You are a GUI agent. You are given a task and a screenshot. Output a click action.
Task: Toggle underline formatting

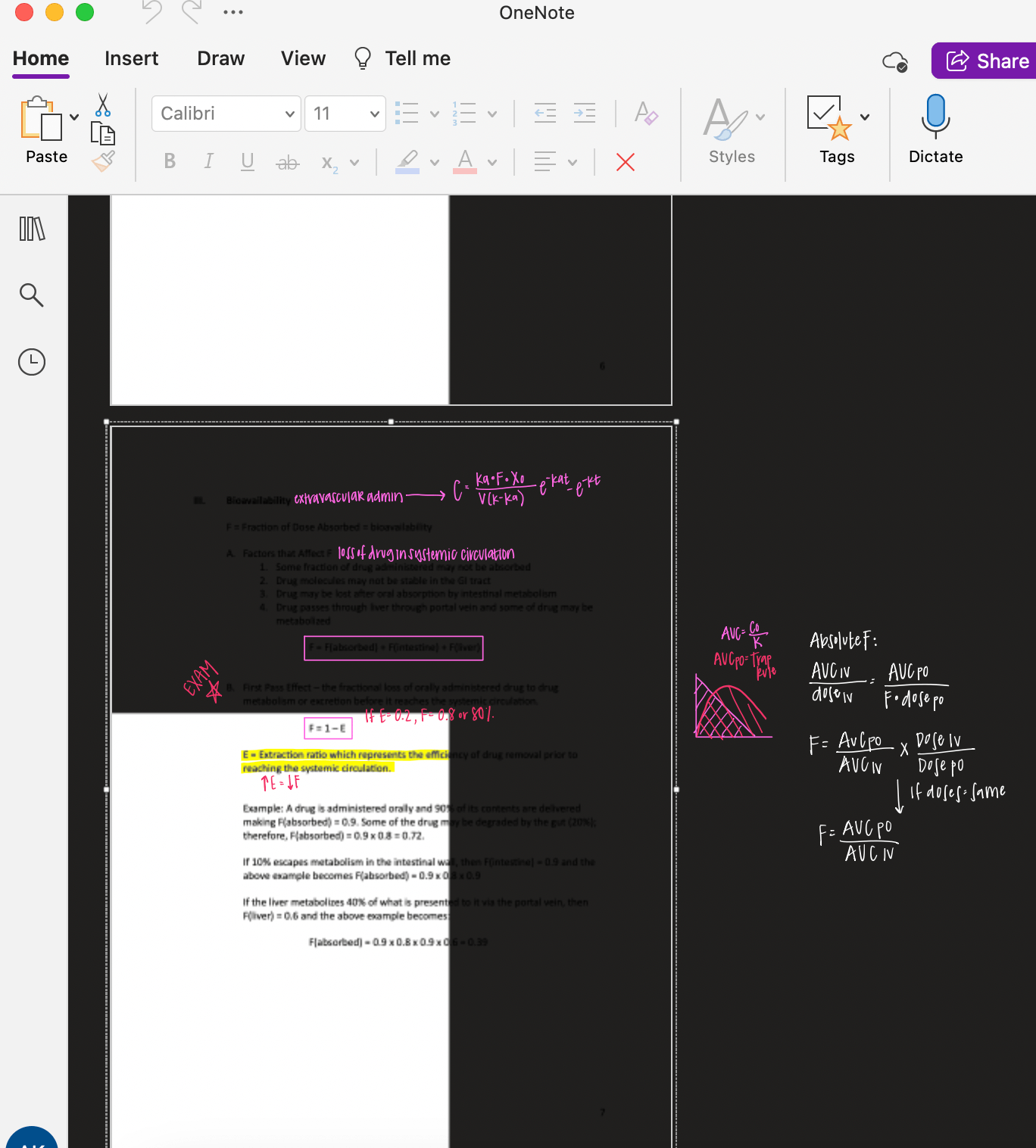[x=247, y=161]
